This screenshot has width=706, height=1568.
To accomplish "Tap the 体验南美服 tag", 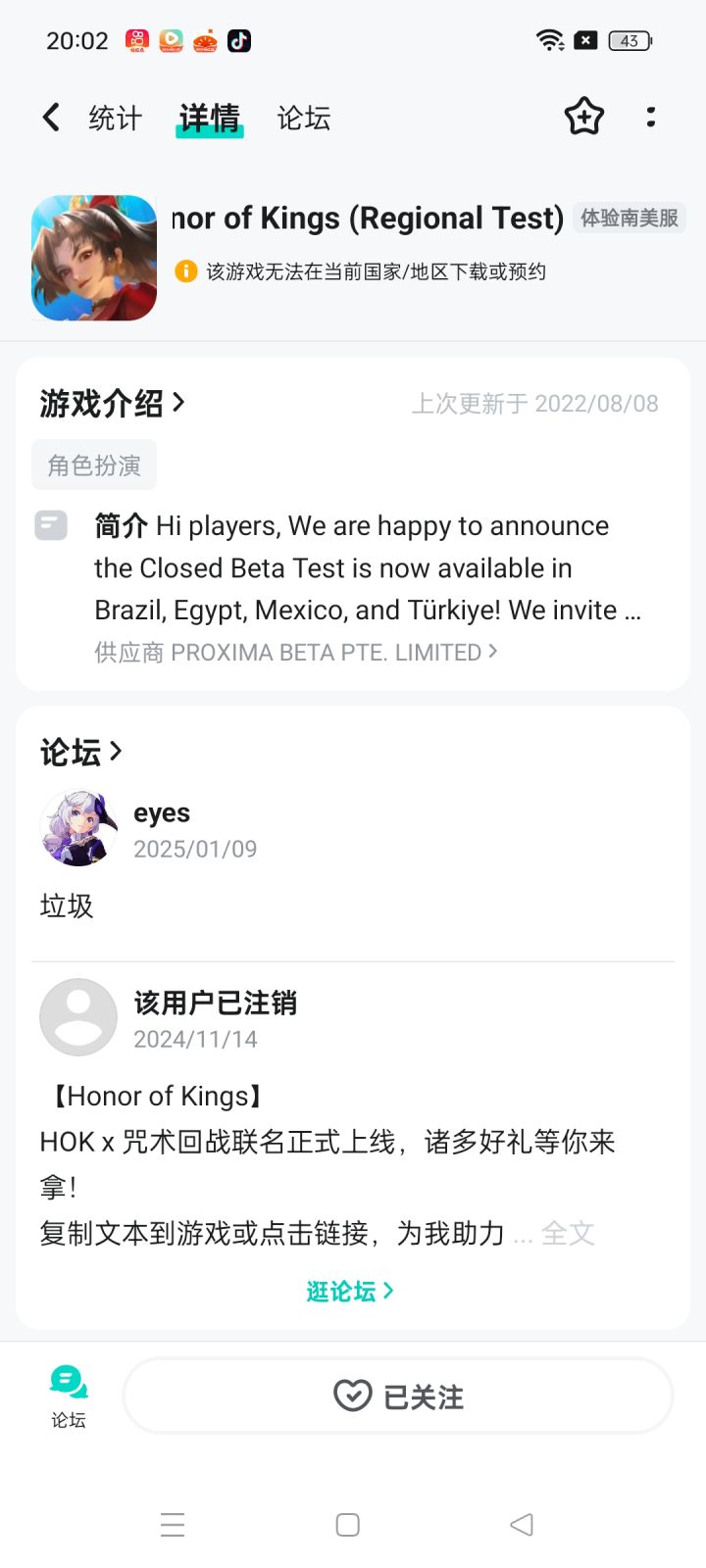I will point(629,218).
